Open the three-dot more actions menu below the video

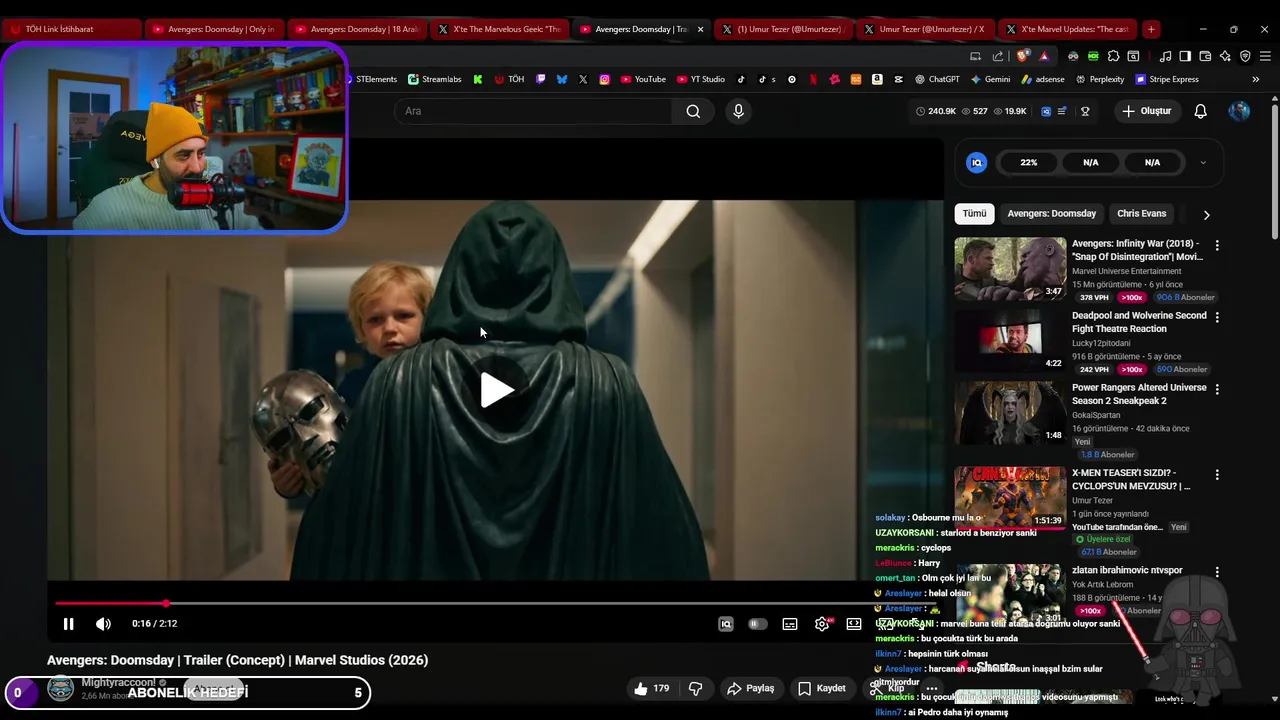(932, 688)
